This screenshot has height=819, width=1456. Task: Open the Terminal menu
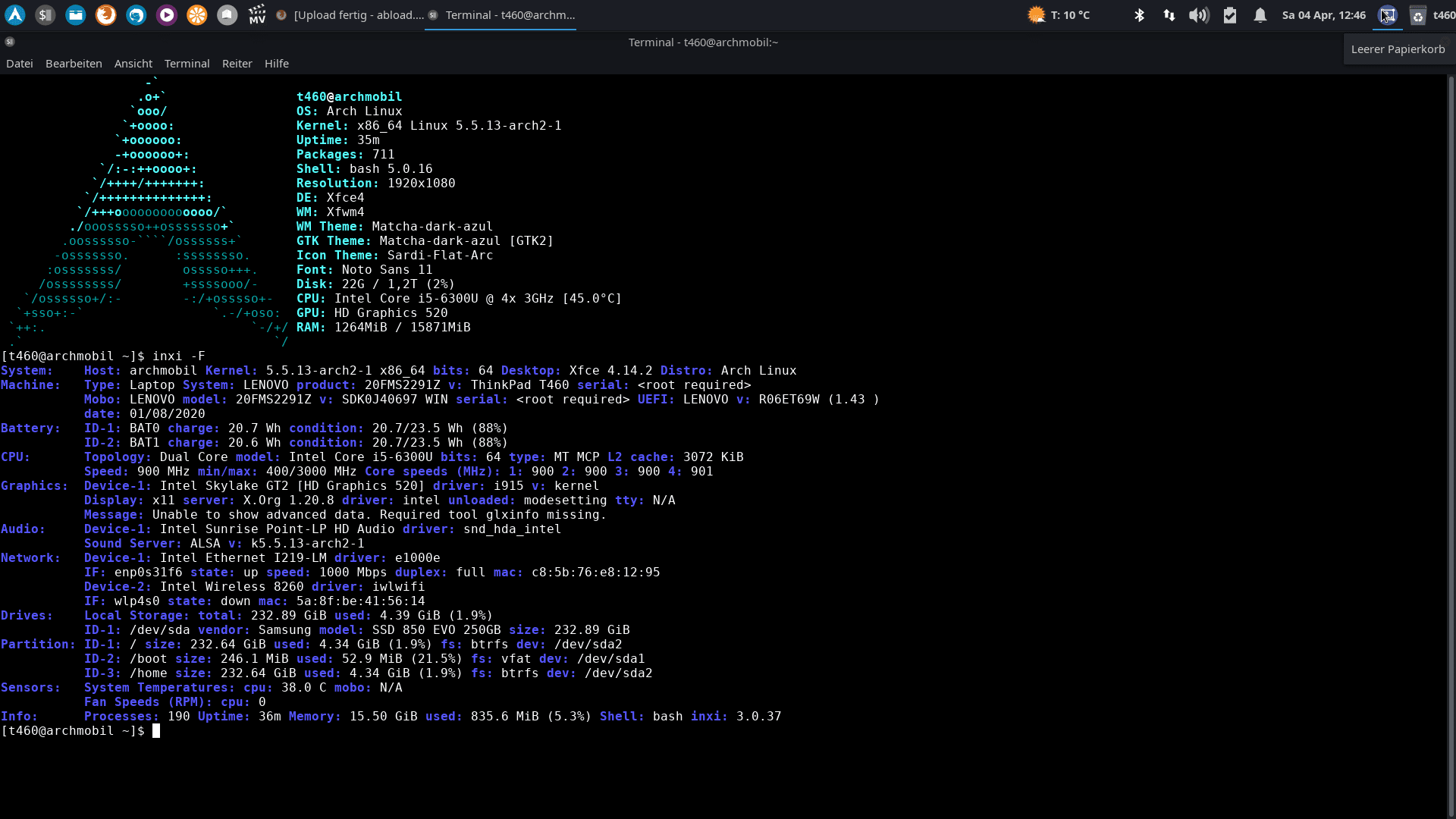[187, 64]
